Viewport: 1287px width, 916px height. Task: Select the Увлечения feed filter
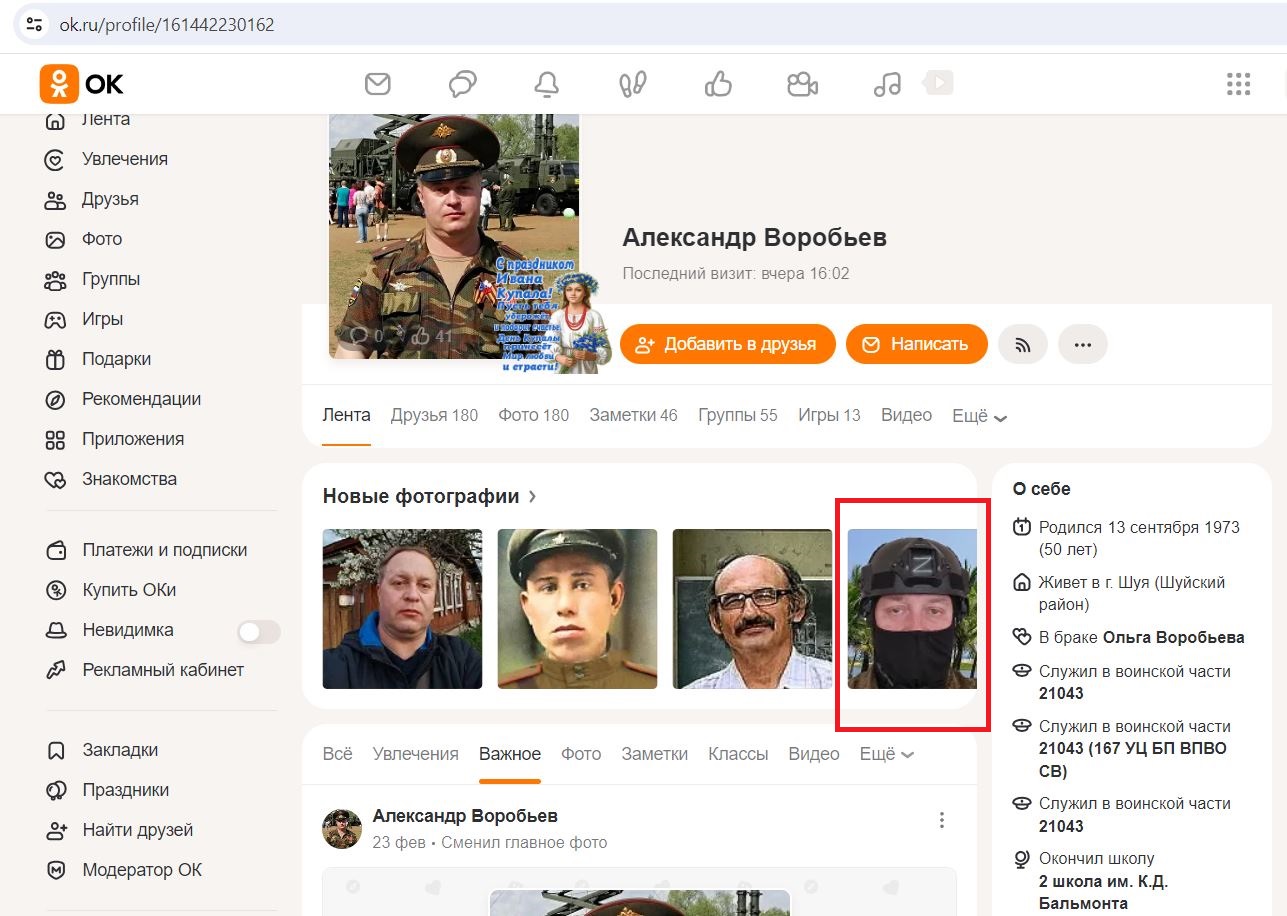415,754
